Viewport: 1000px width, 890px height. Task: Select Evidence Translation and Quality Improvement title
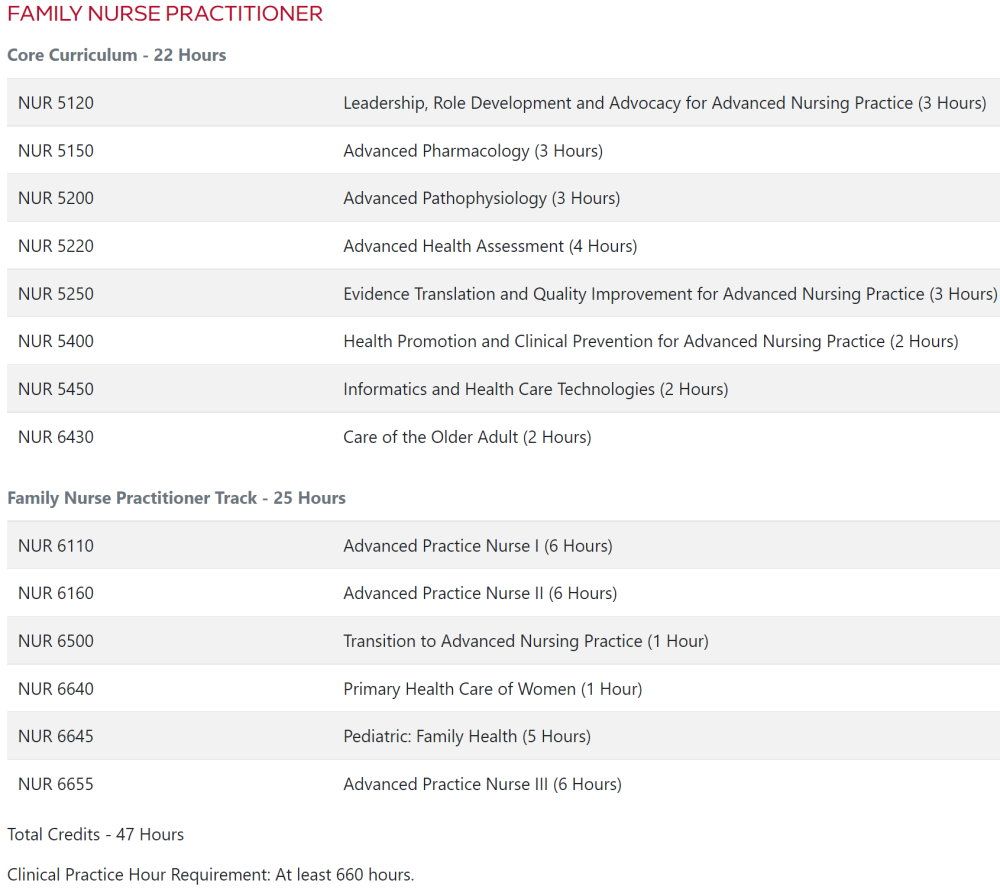[670, 294]
